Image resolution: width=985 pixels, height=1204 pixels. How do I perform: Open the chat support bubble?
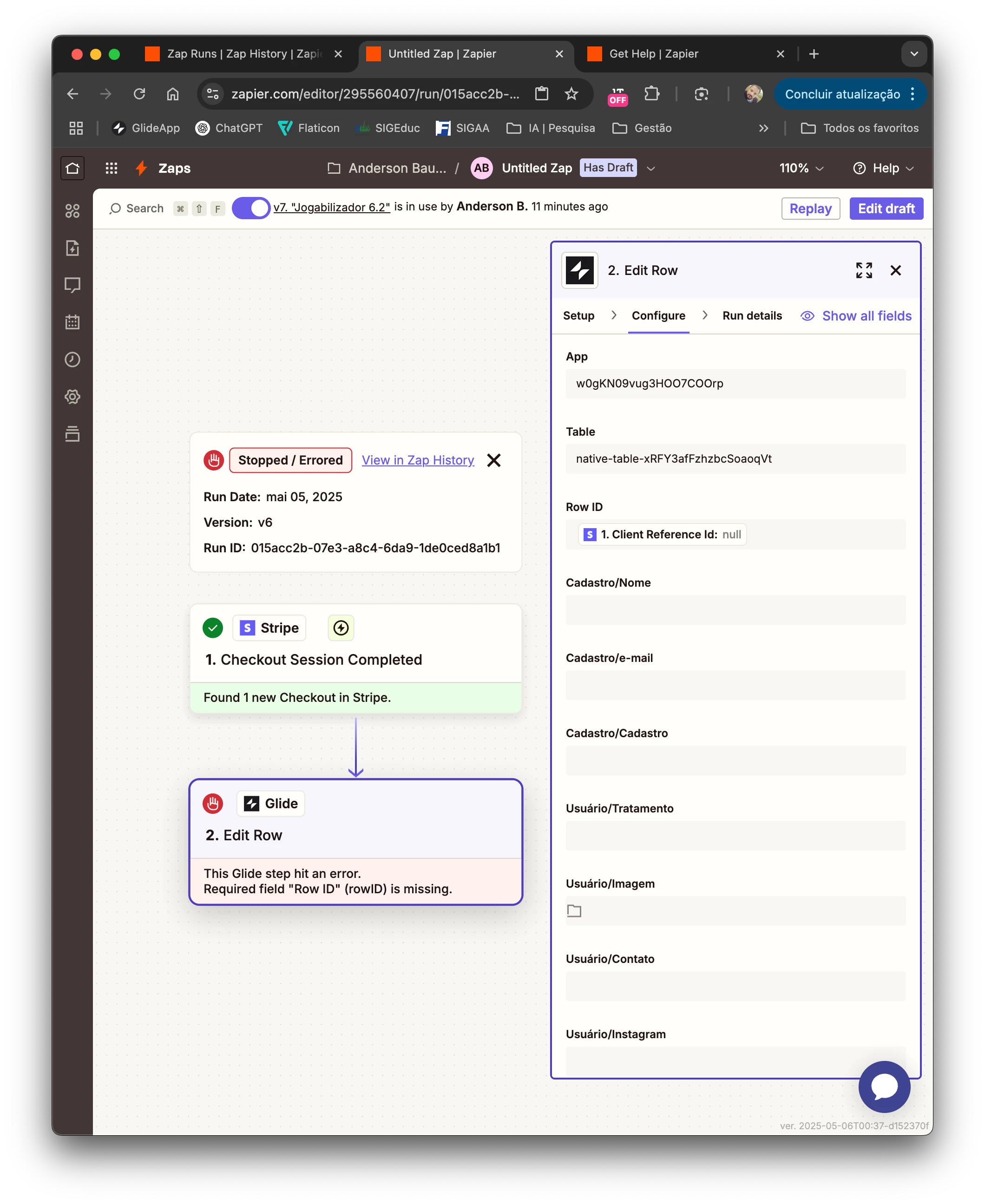[884, 1086]
